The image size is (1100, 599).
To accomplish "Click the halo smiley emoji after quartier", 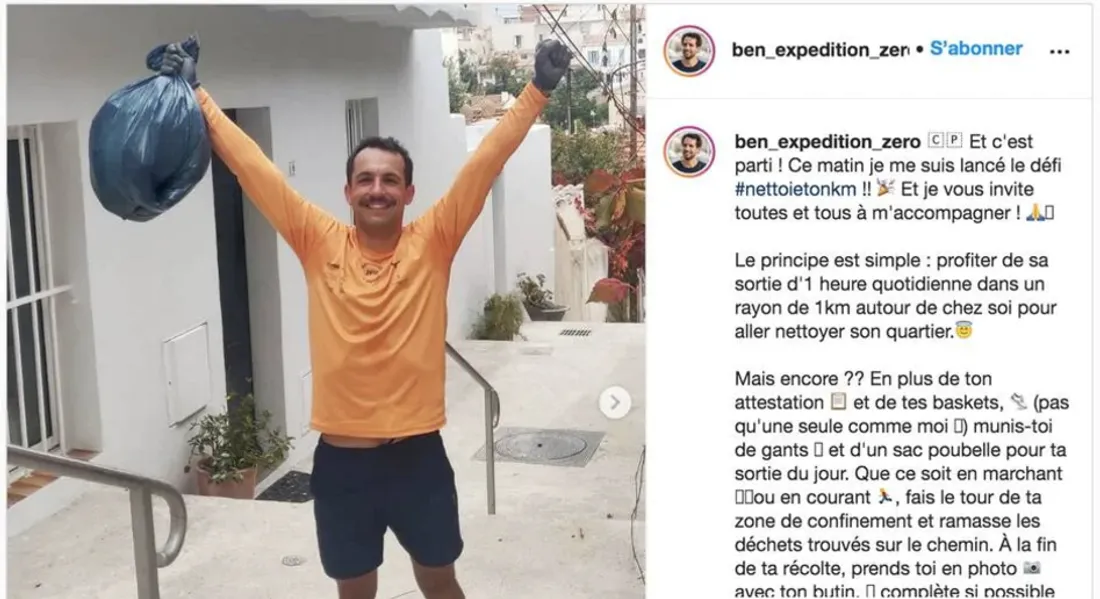I will pyautogui.click(x=964, y=330).
